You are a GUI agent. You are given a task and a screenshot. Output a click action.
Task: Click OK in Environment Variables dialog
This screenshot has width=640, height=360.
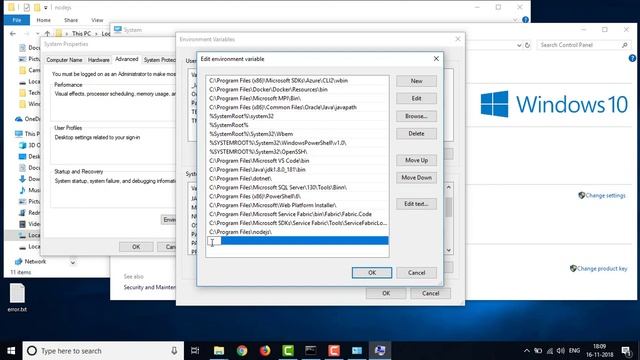tap(386, 293)
